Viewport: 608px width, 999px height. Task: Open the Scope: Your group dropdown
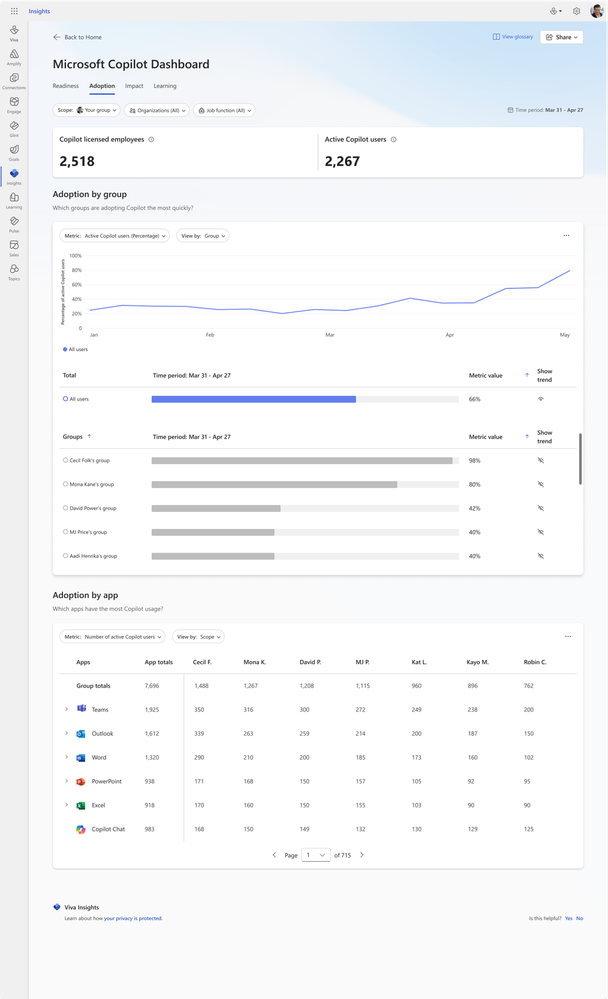[x=87, y=110]
